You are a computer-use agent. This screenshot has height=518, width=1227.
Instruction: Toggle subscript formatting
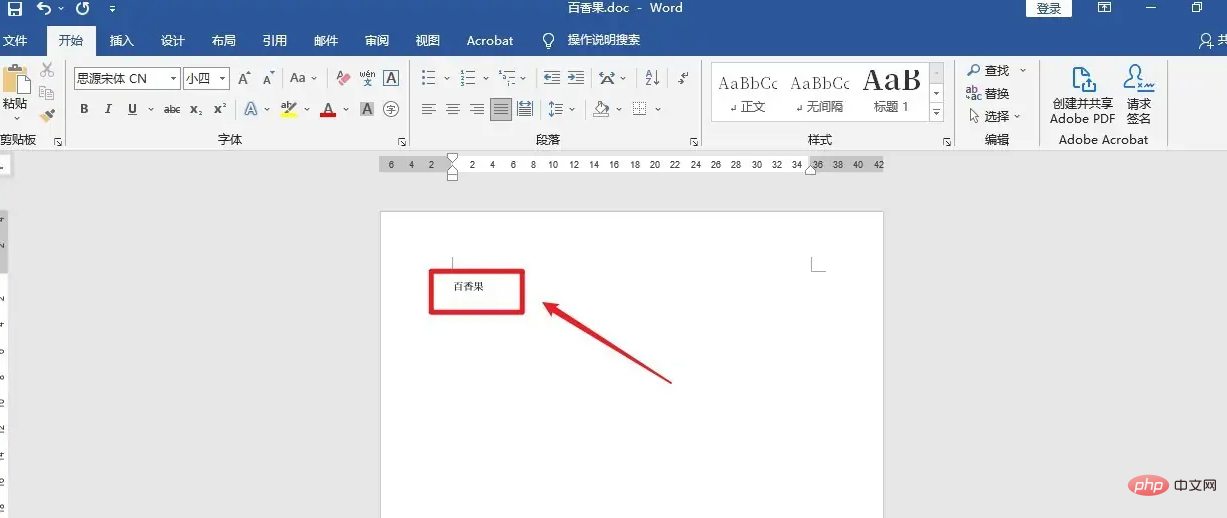point(196,109)
